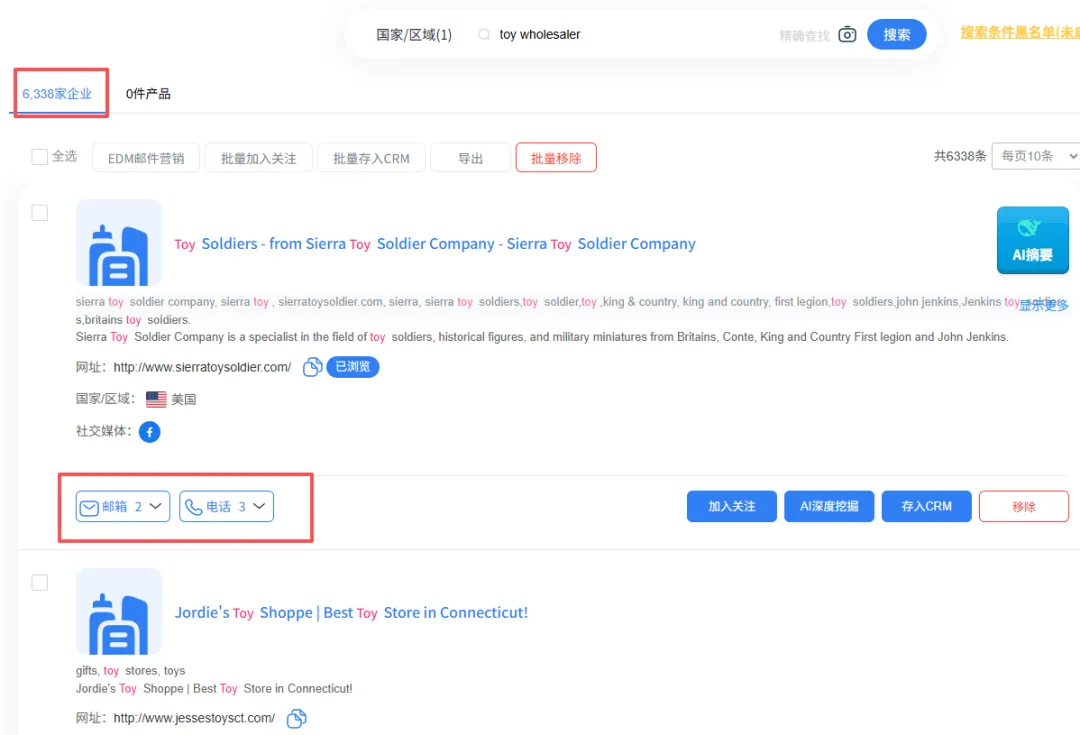1080x735 pixels.
Task: Click the red 批量移除 button
Action: point(556,158)
